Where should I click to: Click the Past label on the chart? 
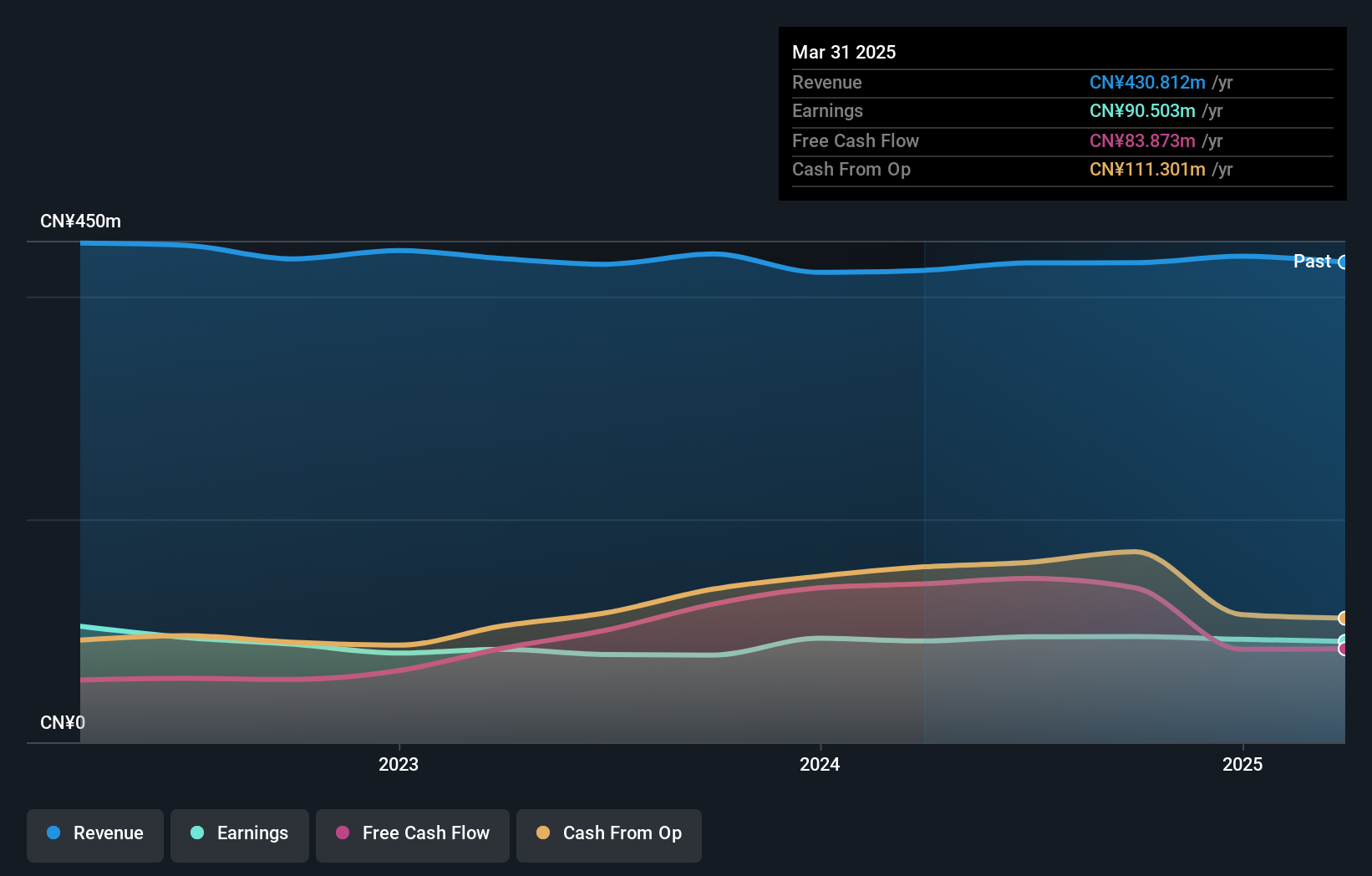[x=1312, y=262]
